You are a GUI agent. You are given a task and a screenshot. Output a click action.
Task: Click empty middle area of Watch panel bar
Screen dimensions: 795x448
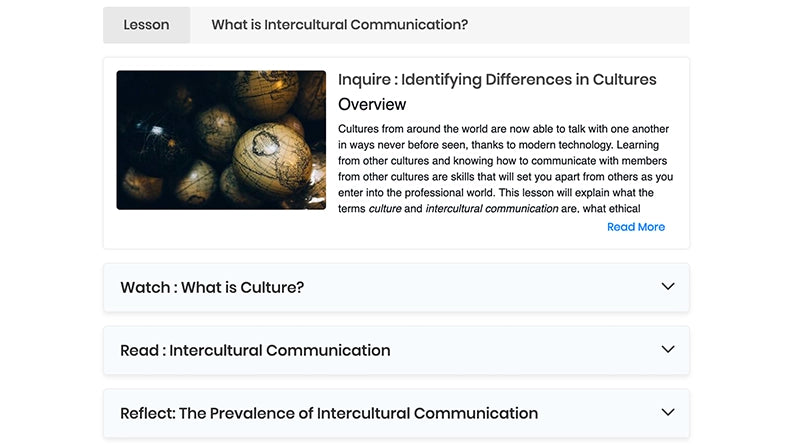coord(480,288)
